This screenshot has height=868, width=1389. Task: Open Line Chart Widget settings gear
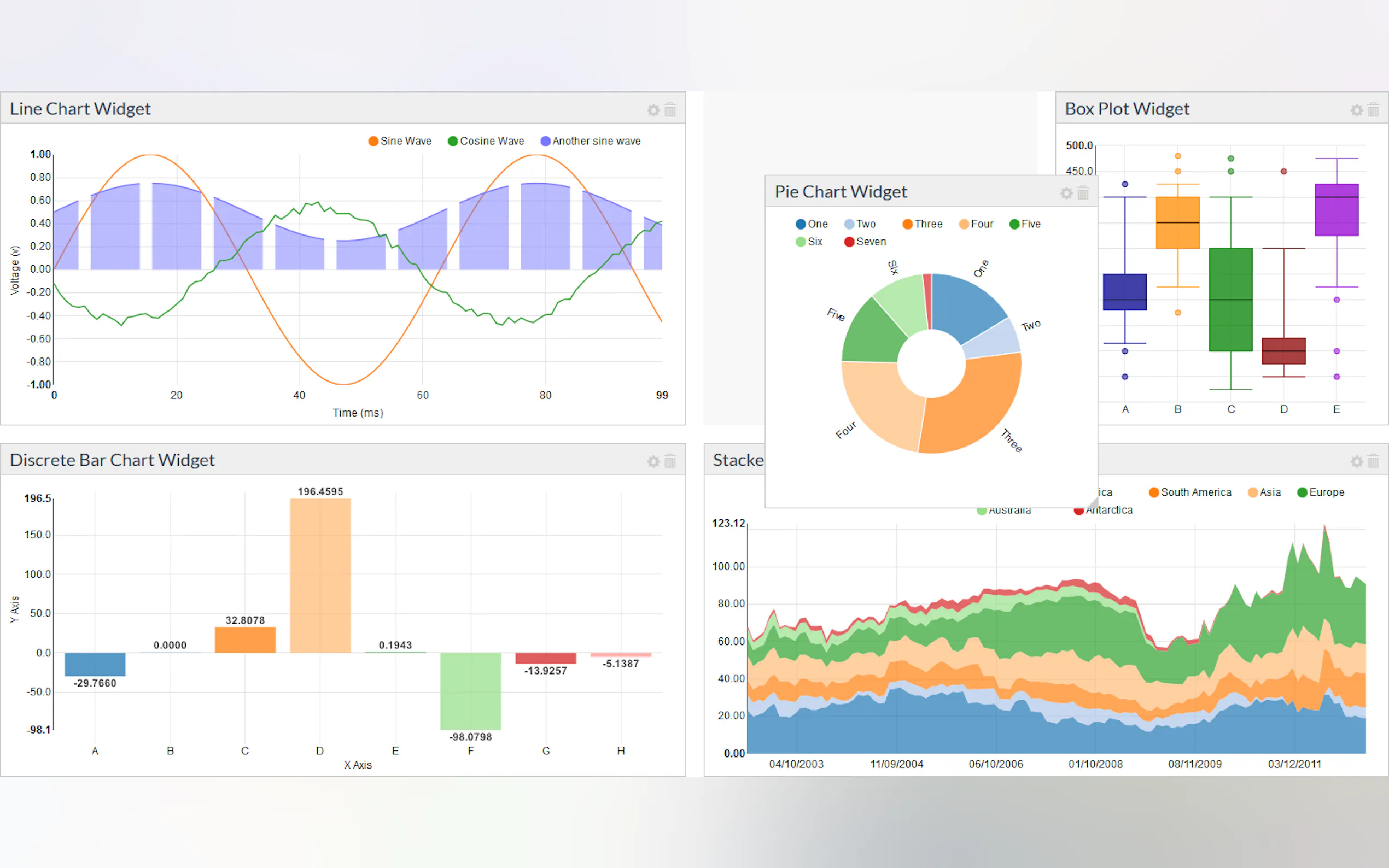tap(653, 110)
